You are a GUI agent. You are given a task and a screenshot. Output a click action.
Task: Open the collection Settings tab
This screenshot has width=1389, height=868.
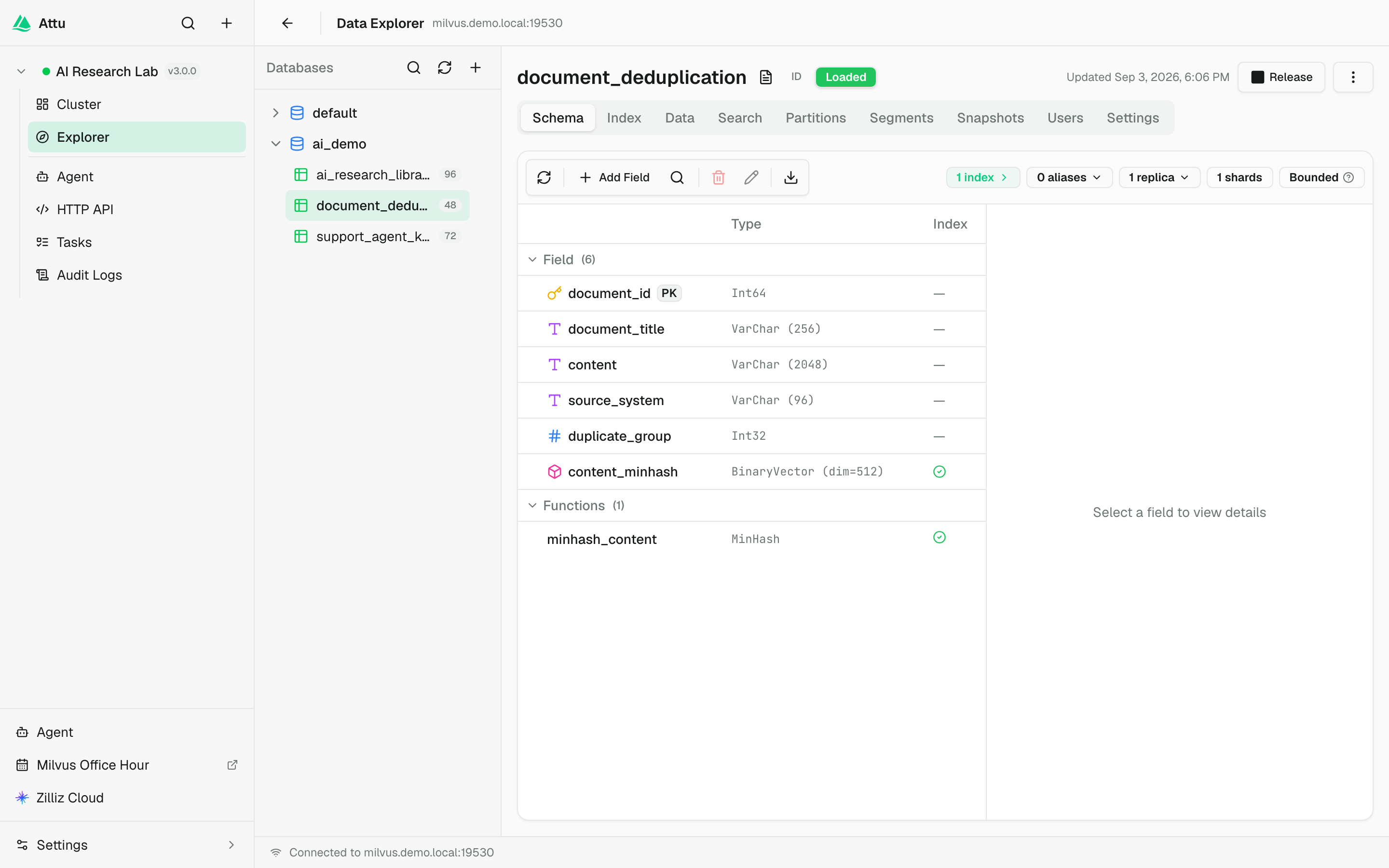coord(1132,118)
